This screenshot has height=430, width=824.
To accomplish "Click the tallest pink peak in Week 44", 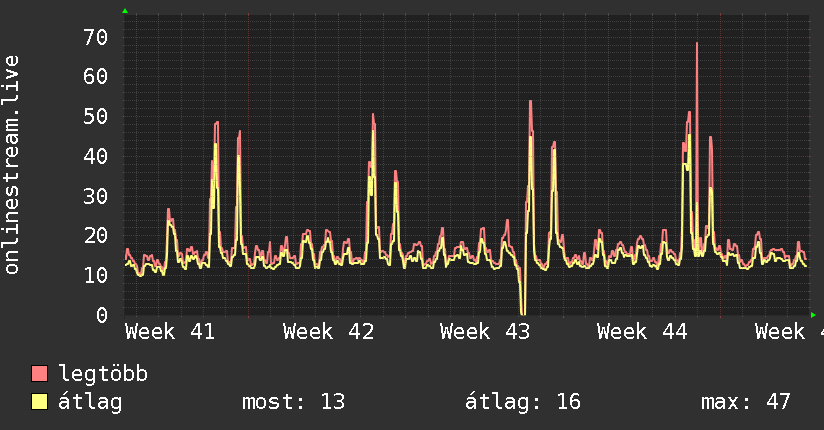I will 697,44.
